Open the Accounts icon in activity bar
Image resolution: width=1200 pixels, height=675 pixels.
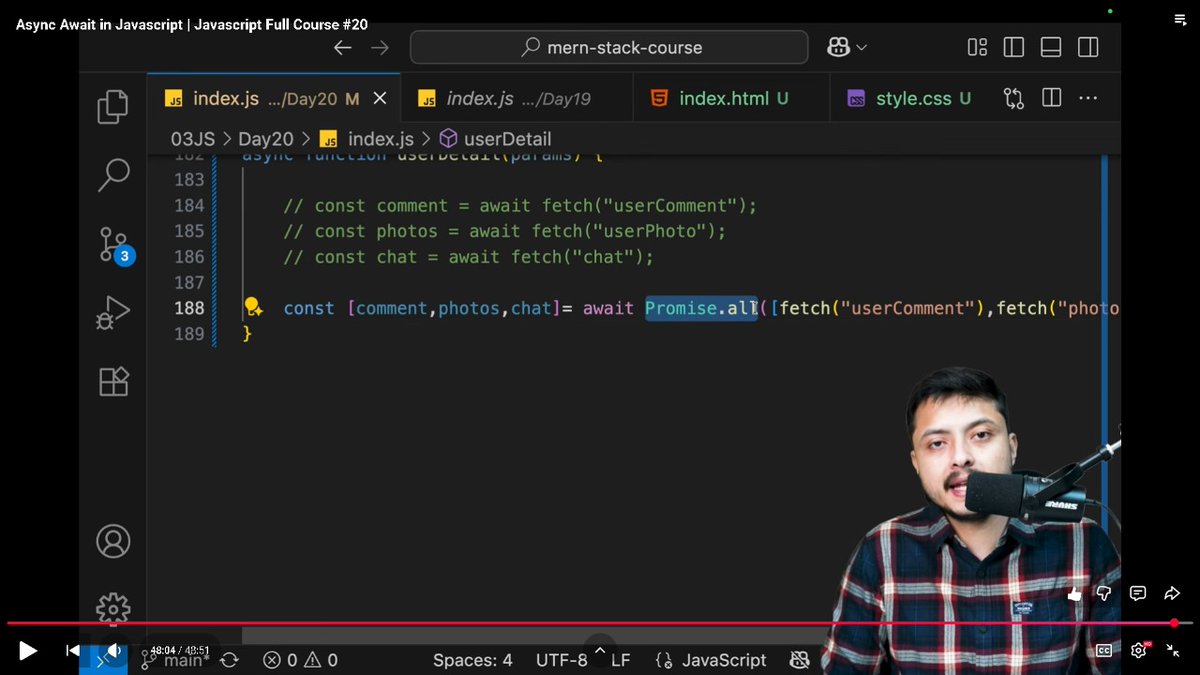[113, 541]
